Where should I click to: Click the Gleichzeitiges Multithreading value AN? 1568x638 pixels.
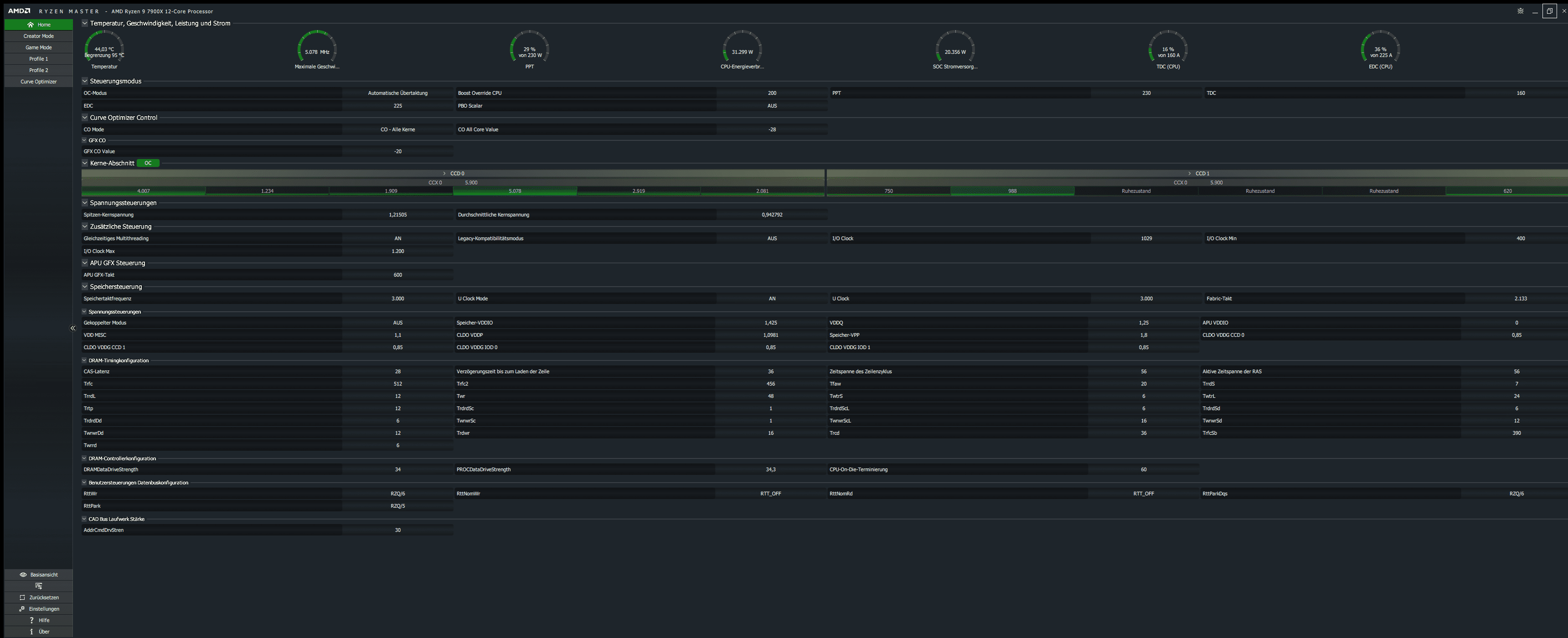tap(397, 239)
